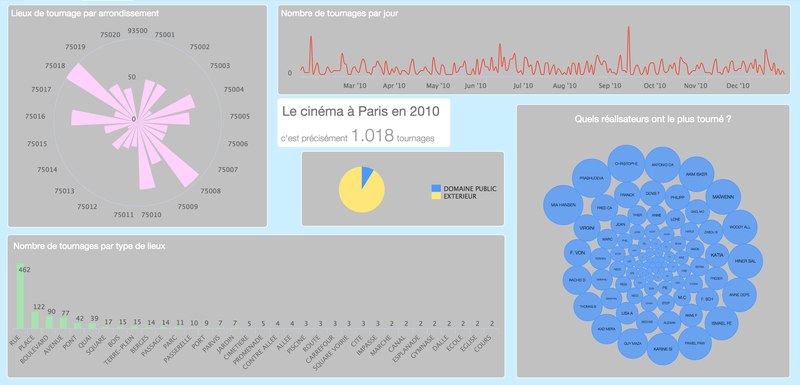The width and height of the screenshot is (800, 385).
Task: Select the ISMAEL FE bubble
Action: click(721, 323)
